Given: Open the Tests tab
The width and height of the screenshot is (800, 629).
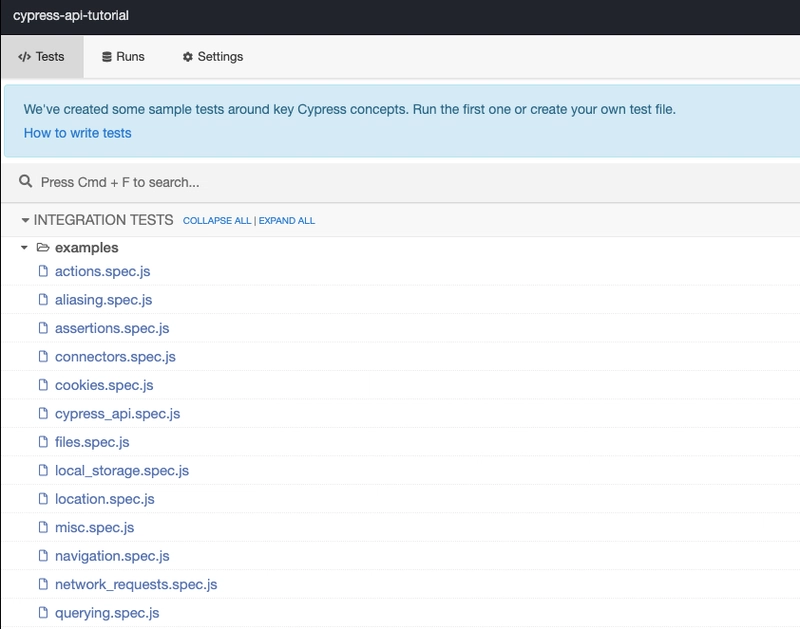Looking at the screenshot, I should point(42,57).
